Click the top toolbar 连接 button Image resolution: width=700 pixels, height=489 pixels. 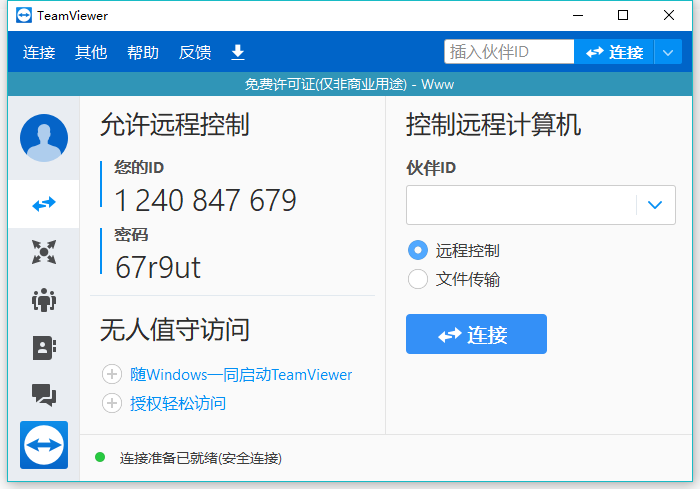[x=614, y=52]
